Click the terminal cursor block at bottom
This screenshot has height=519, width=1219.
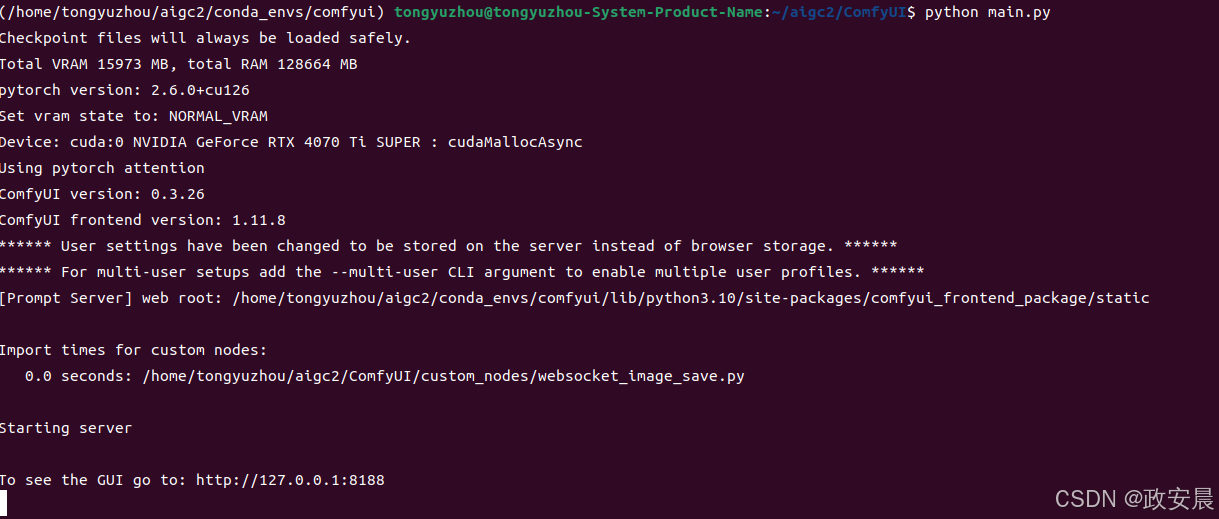4,503
